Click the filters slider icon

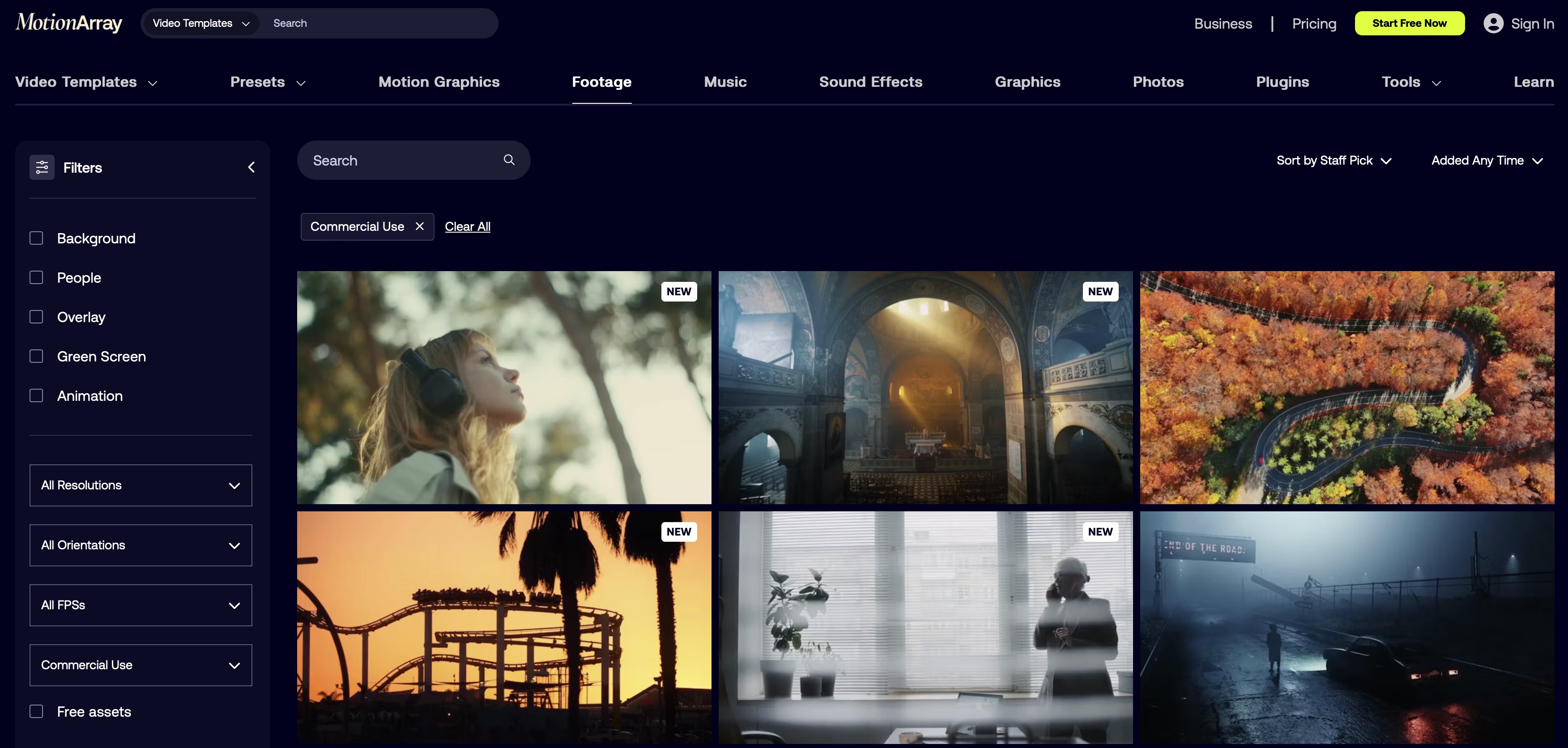tap(42, 167)
